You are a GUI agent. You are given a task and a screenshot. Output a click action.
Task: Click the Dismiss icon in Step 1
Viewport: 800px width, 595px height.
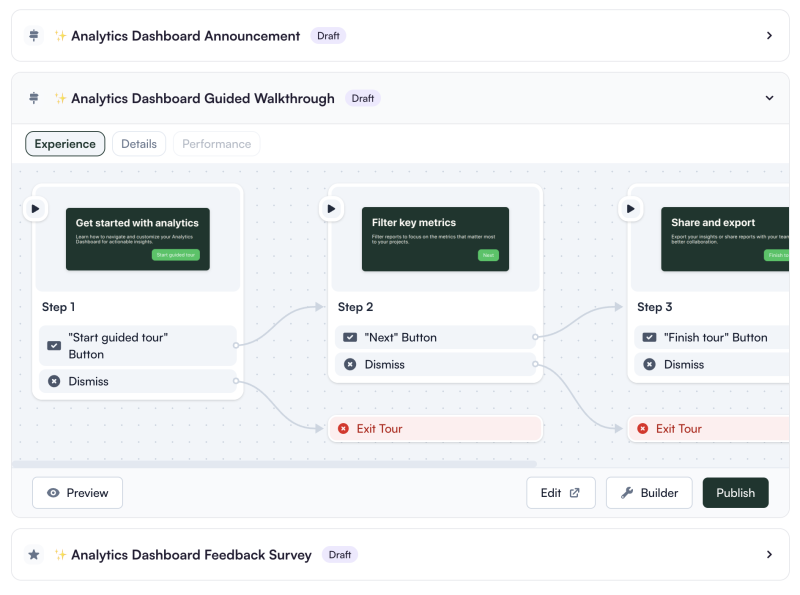[54, 381]
